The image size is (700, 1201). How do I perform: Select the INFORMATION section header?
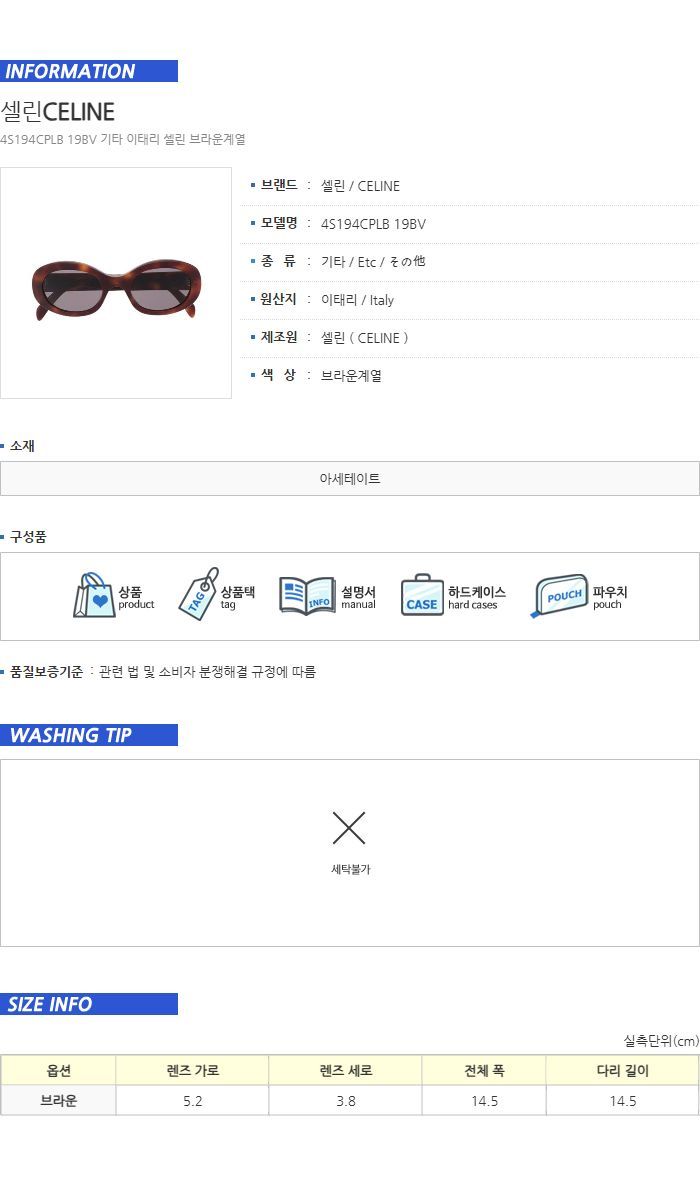point(89,71)
